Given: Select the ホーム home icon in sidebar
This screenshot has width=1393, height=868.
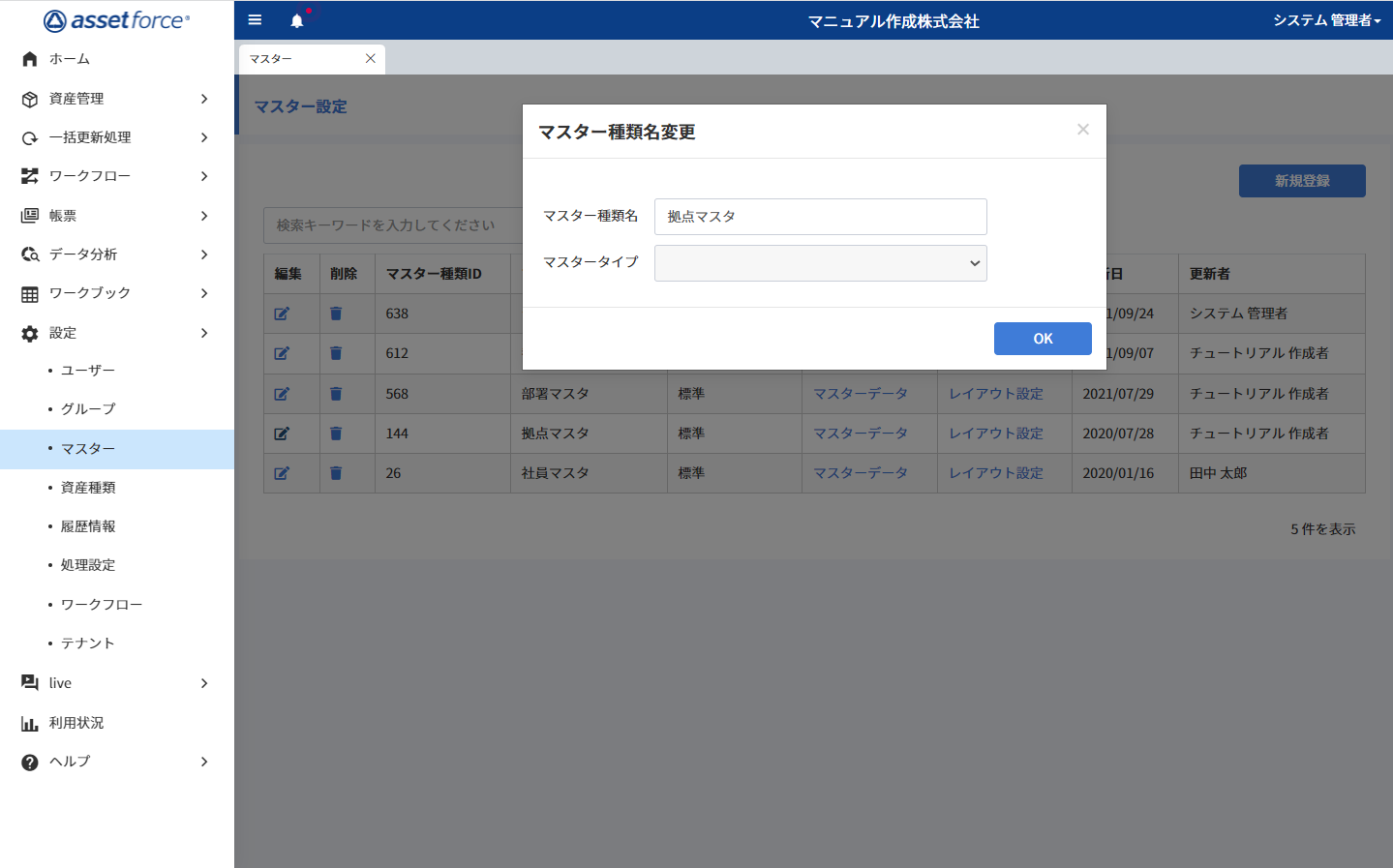Looking at the screenshot, I should coord(28,59).
